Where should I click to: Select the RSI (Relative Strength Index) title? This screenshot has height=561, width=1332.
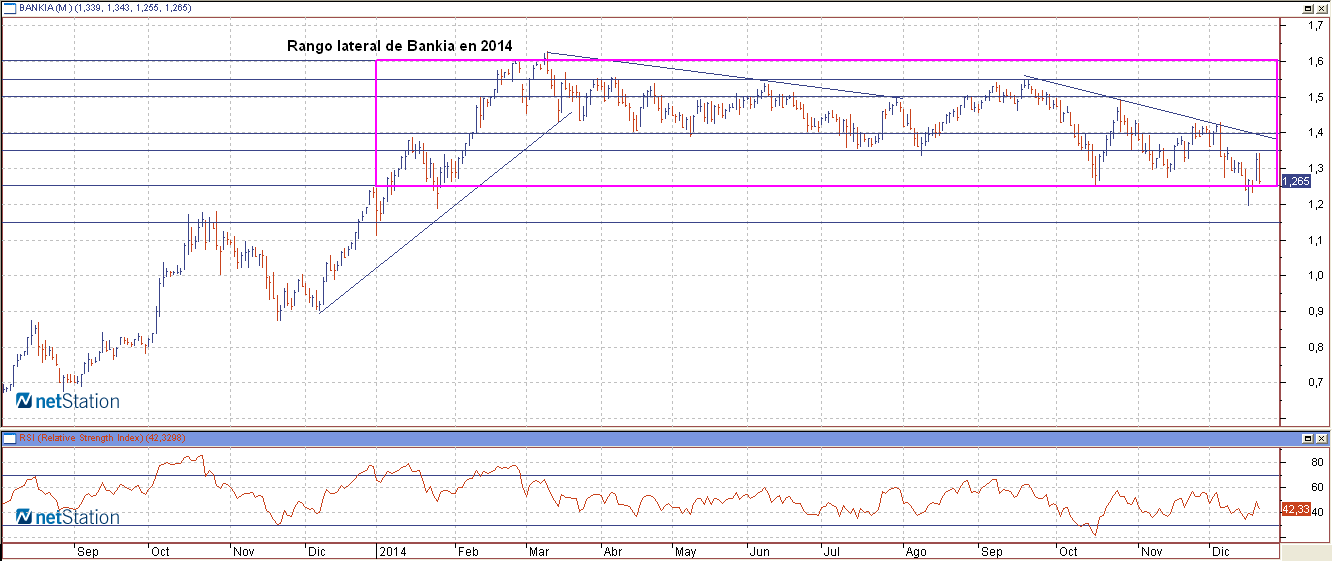pos(82,438)
